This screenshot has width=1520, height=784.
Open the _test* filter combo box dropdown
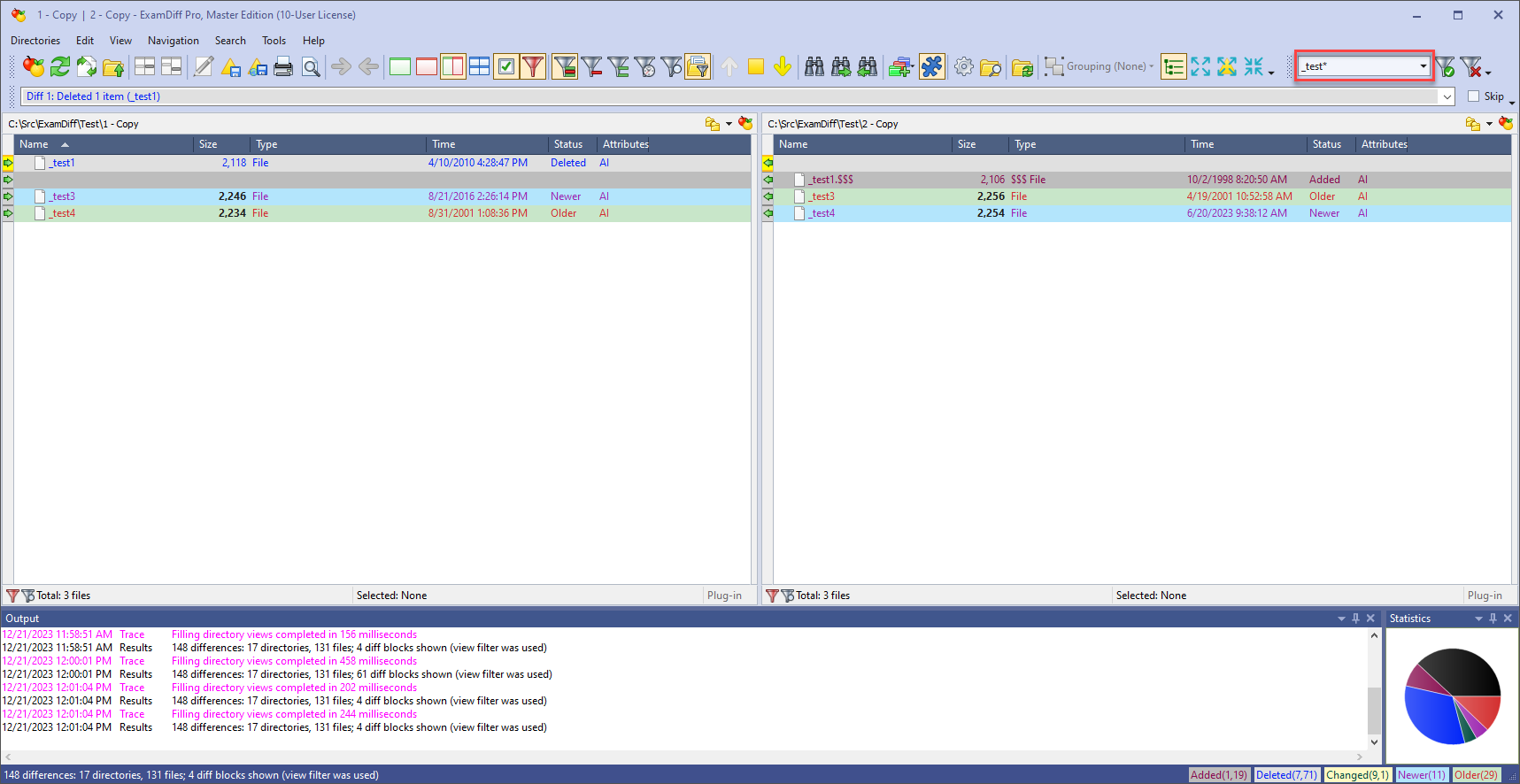1424,66
